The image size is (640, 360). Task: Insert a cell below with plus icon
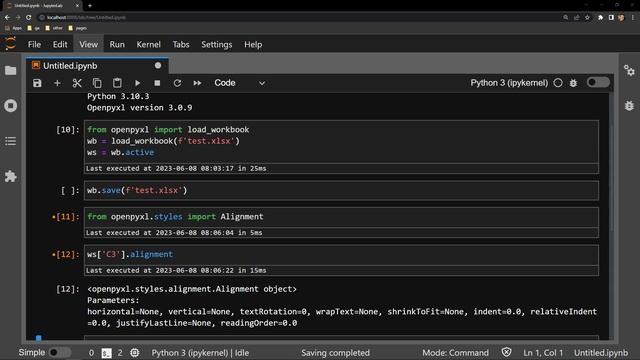(x=57, y=83)
